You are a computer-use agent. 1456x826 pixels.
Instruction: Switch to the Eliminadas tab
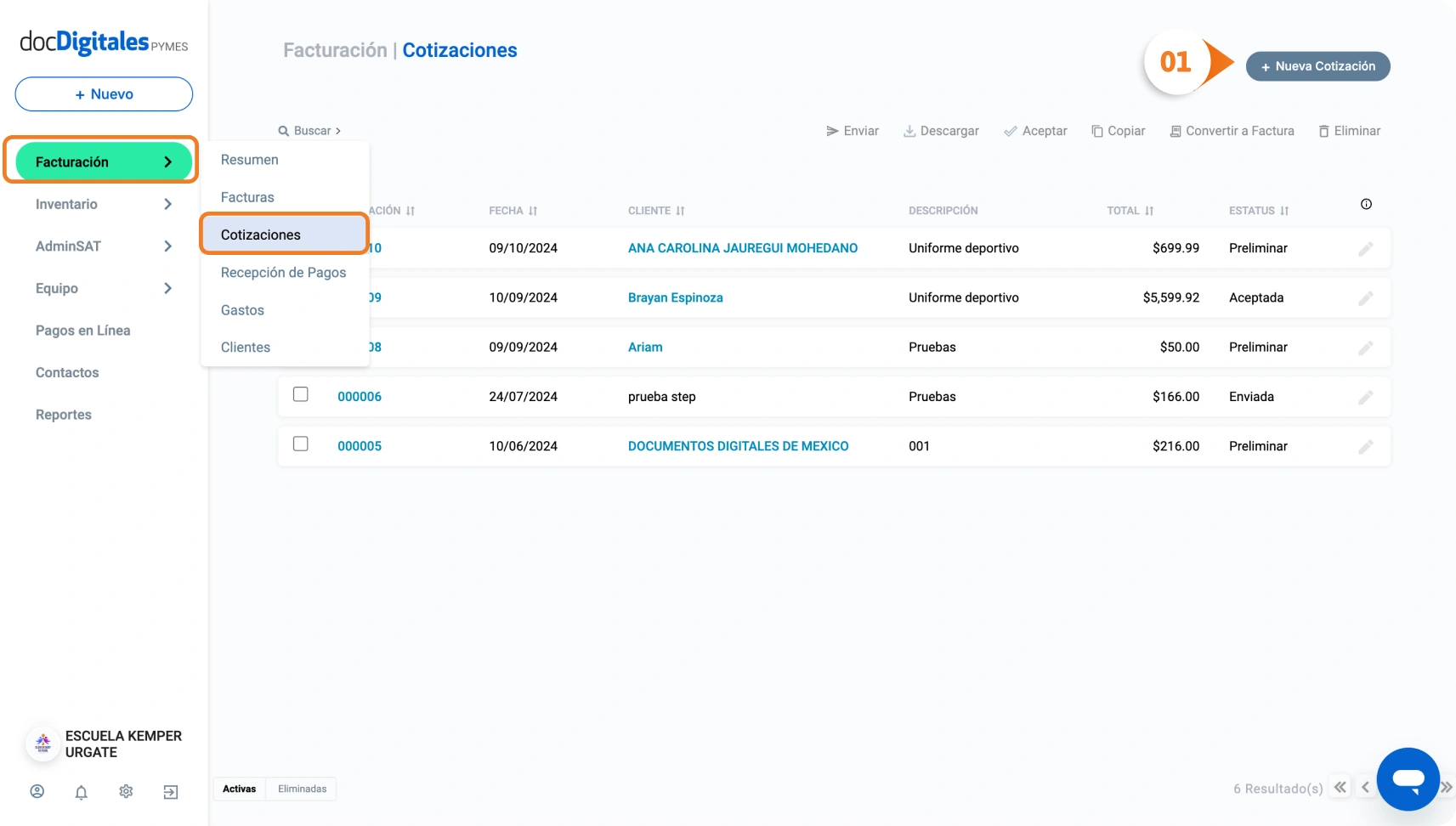pos(302,789)
